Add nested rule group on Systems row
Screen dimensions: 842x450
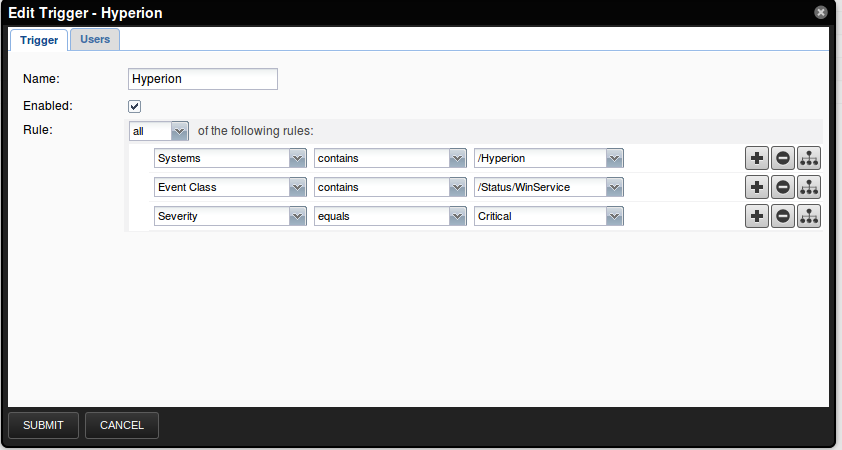point(809,158)
